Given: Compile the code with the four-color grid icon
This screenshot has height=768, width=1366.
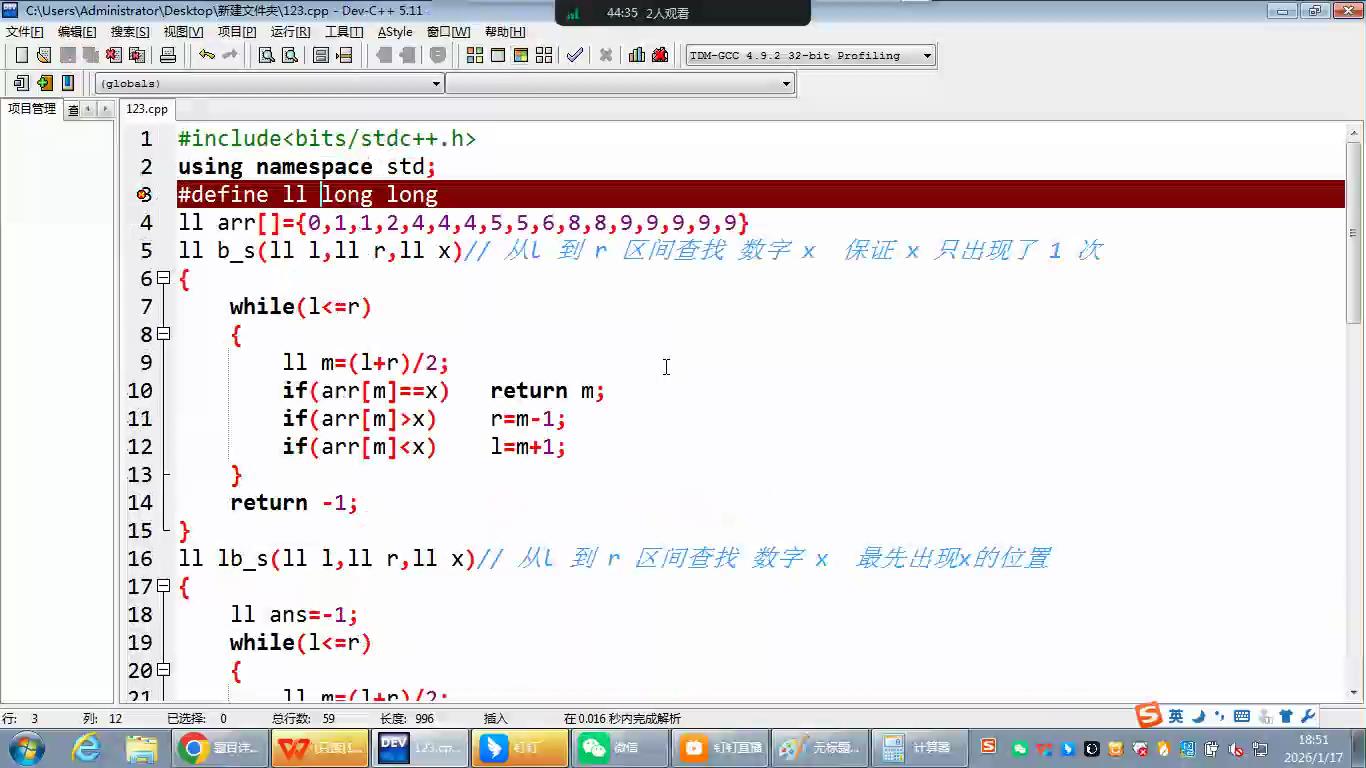Looking at the screenshot, I should click(474, 55).
